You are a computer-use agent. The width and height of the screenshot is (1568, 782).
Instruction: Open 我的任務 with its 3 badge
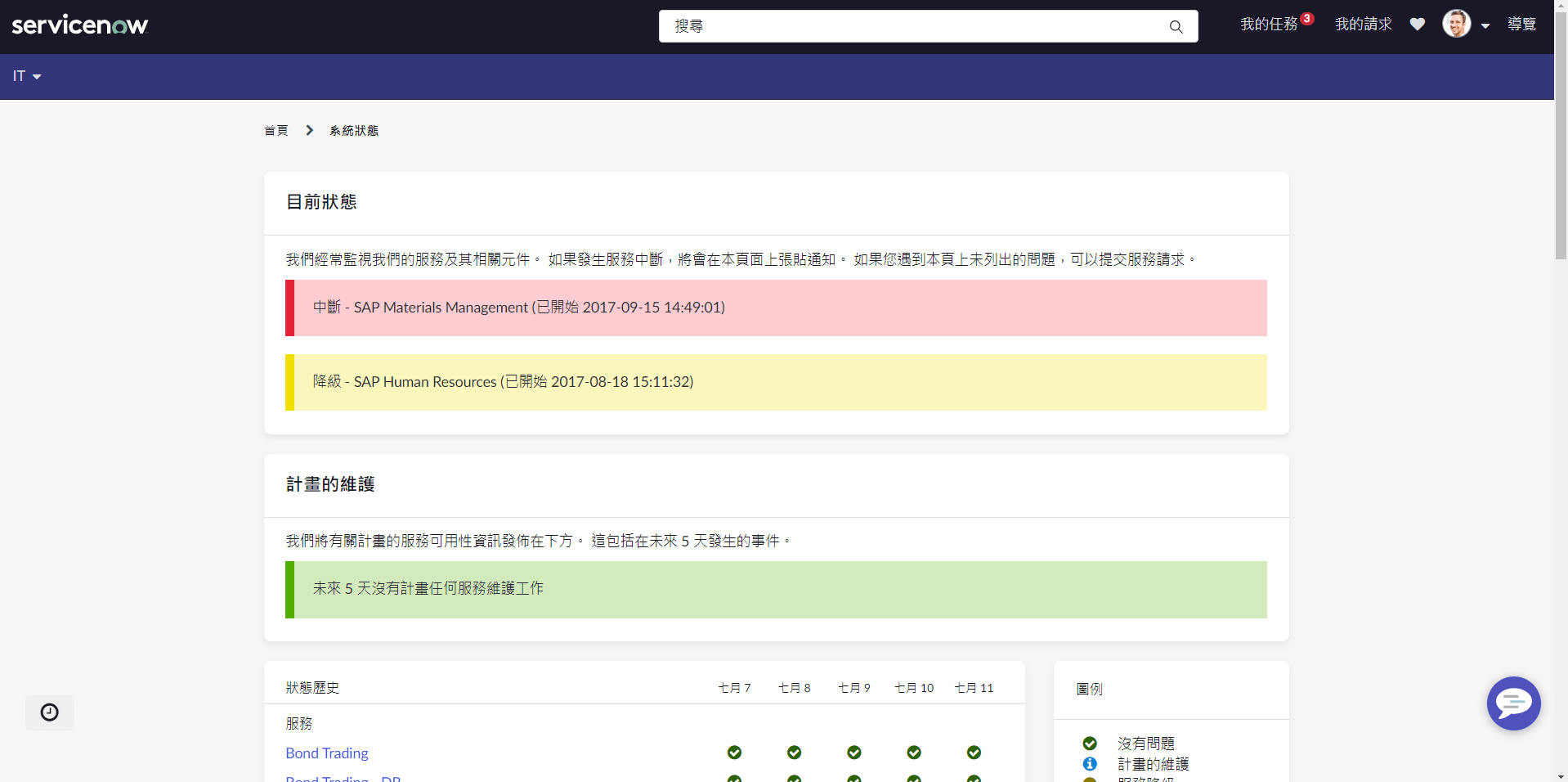[1277, 24]
